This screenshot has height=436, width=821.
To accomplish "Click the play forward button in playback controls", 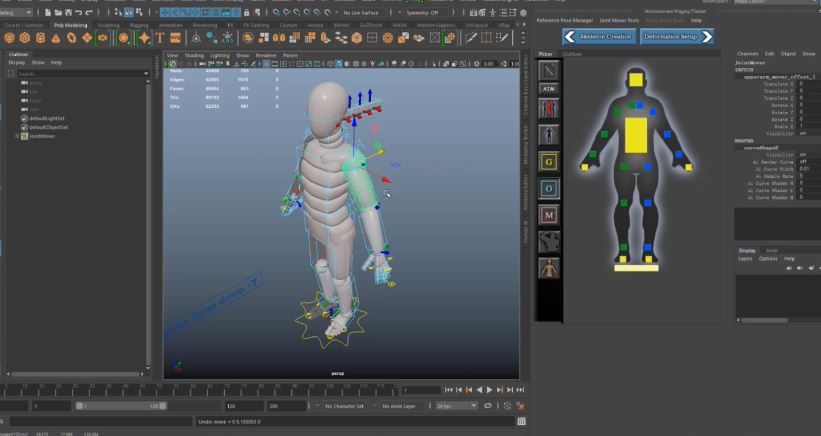I will [488, 389].
